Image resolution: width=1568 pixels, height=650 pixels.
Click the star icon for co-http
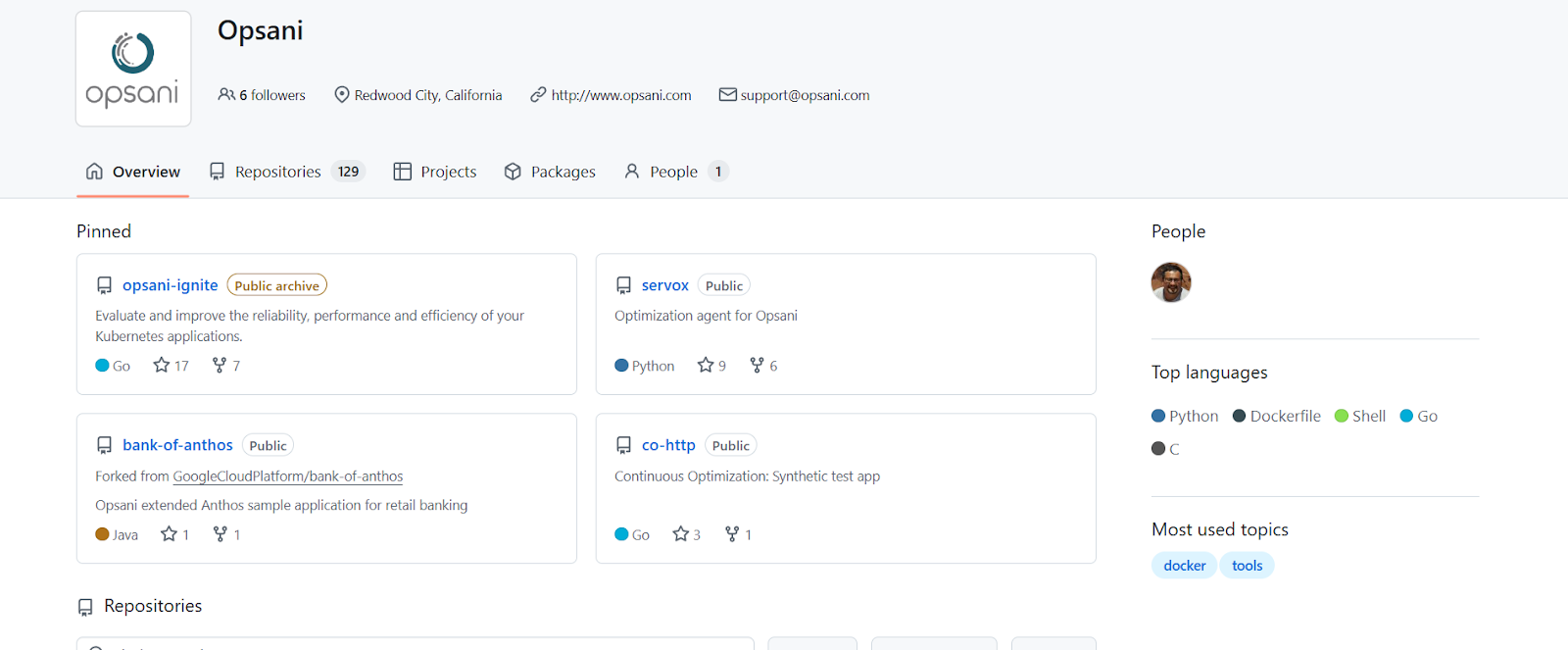(x=681, y=533)
